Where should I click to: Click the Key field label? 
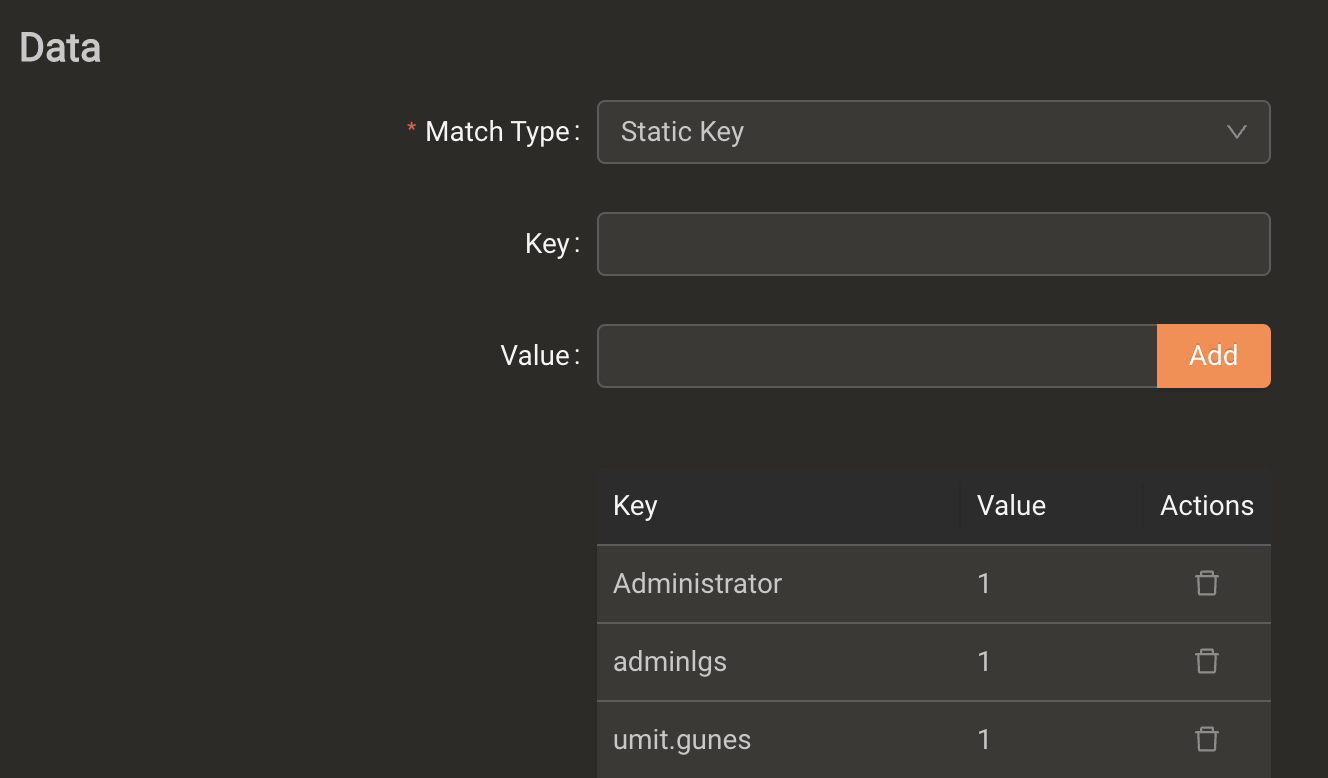[x=547, y=244]
